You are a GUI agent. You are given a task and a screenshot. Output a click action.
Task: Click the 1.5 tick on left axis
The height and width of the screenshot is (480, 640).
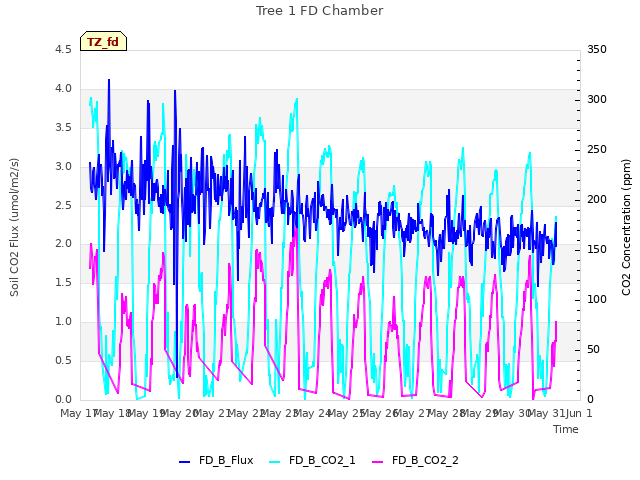[x=63, y=282]
